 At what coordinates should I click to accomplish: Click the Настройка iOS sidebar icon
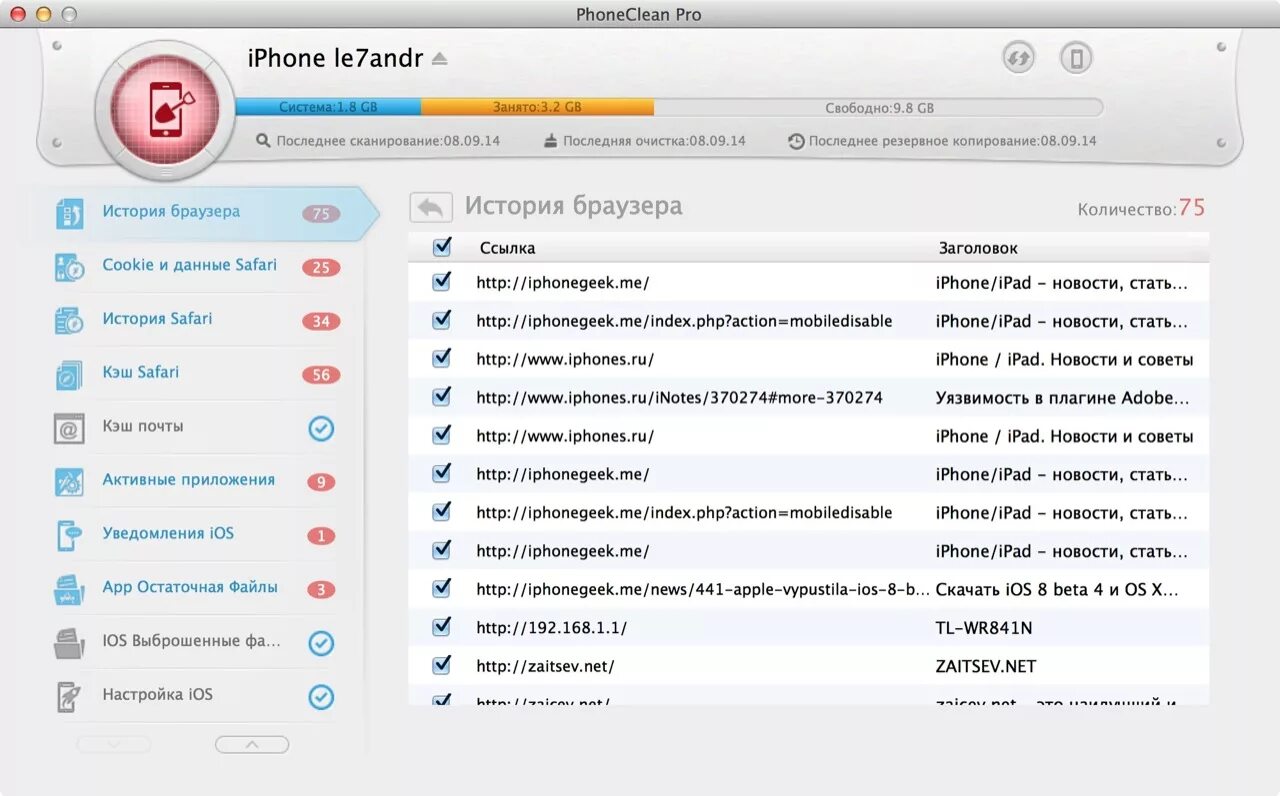pos(69,697)
